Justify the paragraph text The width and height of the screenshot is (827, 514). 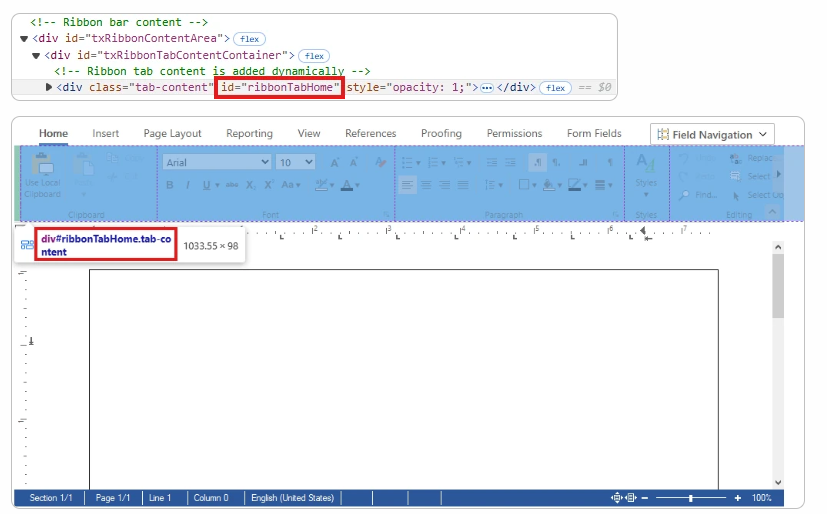pyautogui.click(x=463, y=185)
